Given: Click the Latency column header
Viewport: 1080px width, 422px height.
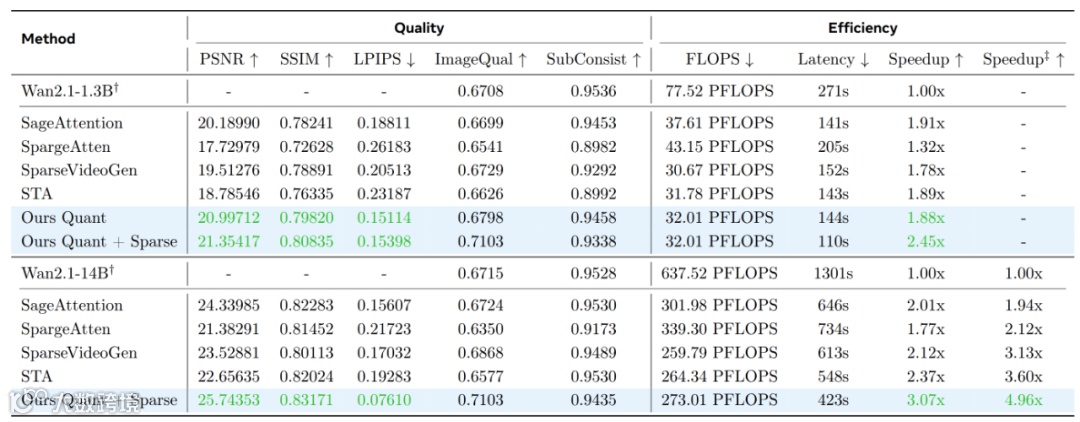Looking at the screenshot, I should 833,60.
